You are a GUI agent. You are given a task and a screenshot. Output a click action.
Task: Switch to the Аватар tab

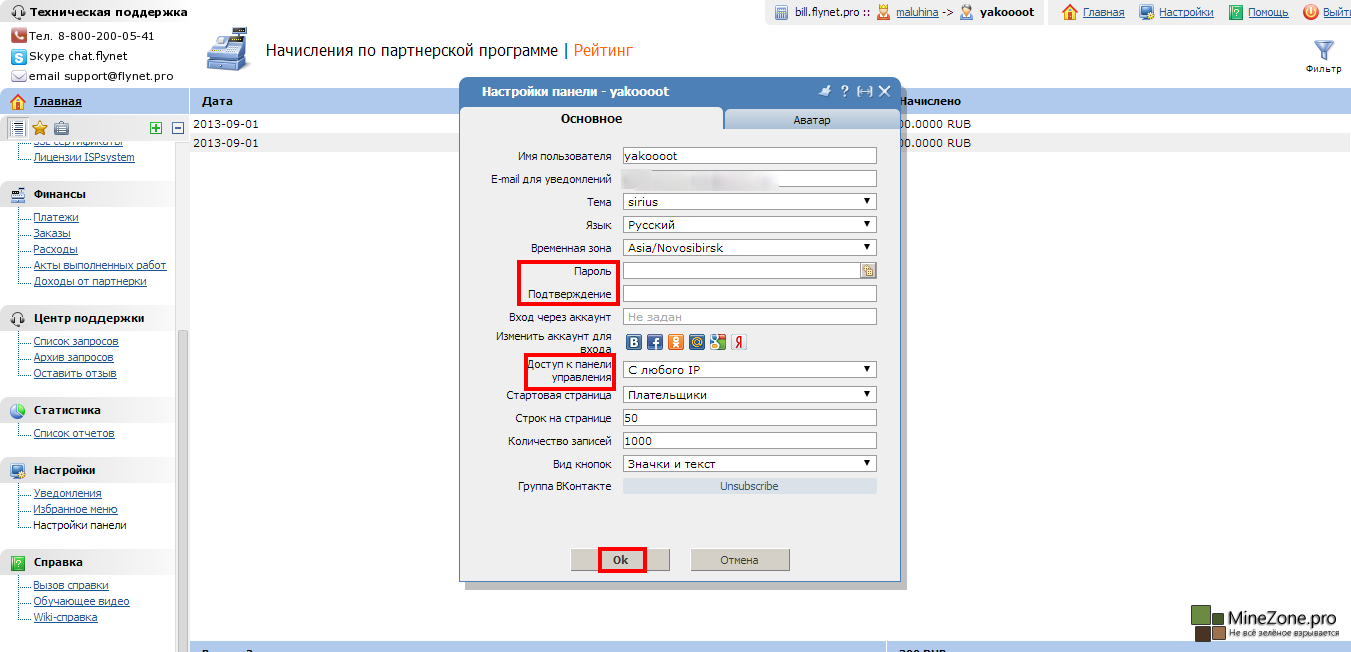click(811, 120)
